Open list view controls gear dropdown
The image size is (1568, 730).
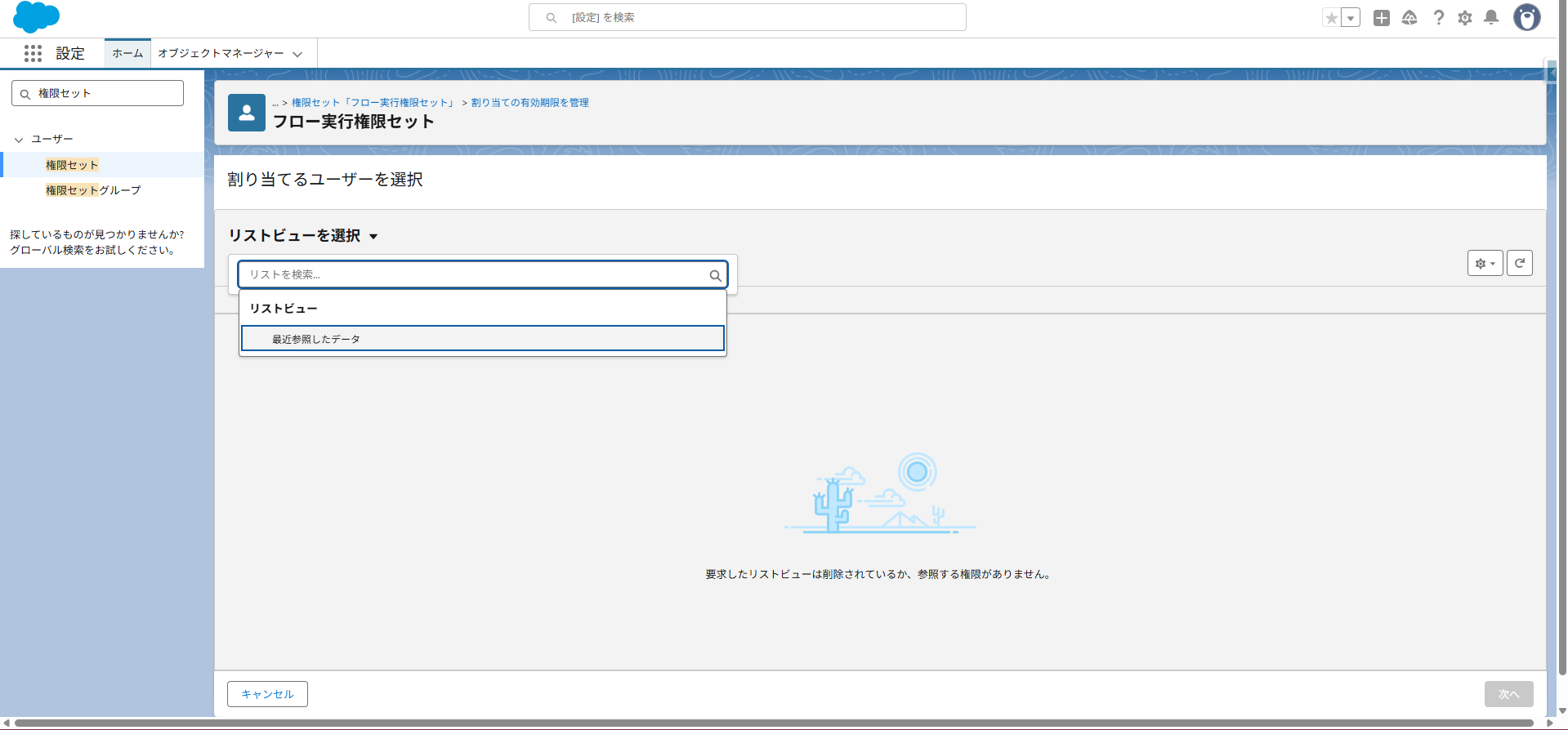tap(1485, 263)
